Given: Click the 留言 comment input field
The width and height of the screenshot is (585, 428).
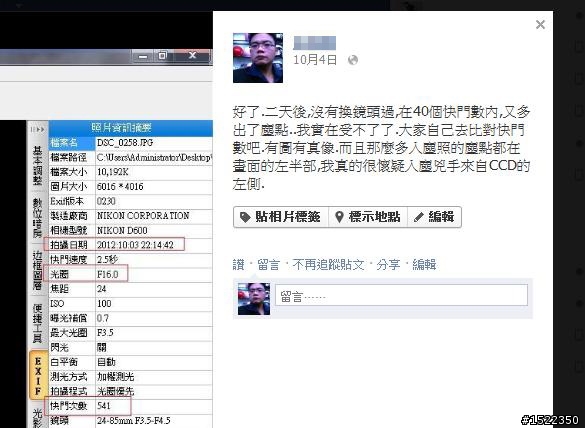Looking at the screenshot, I should [x=401, y=296].
